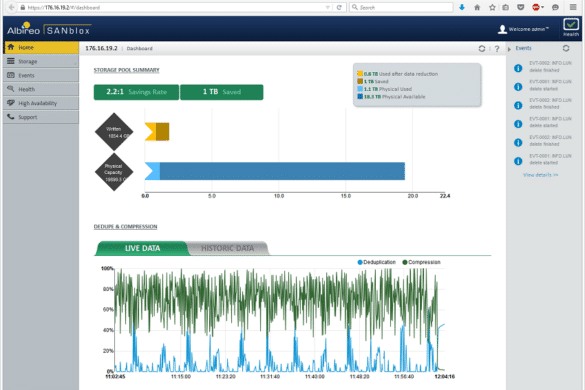This screenshot has width=585, height=390.
Task: Toggle Deduplication series in chart legend
Action: click(x=376, y=262)
